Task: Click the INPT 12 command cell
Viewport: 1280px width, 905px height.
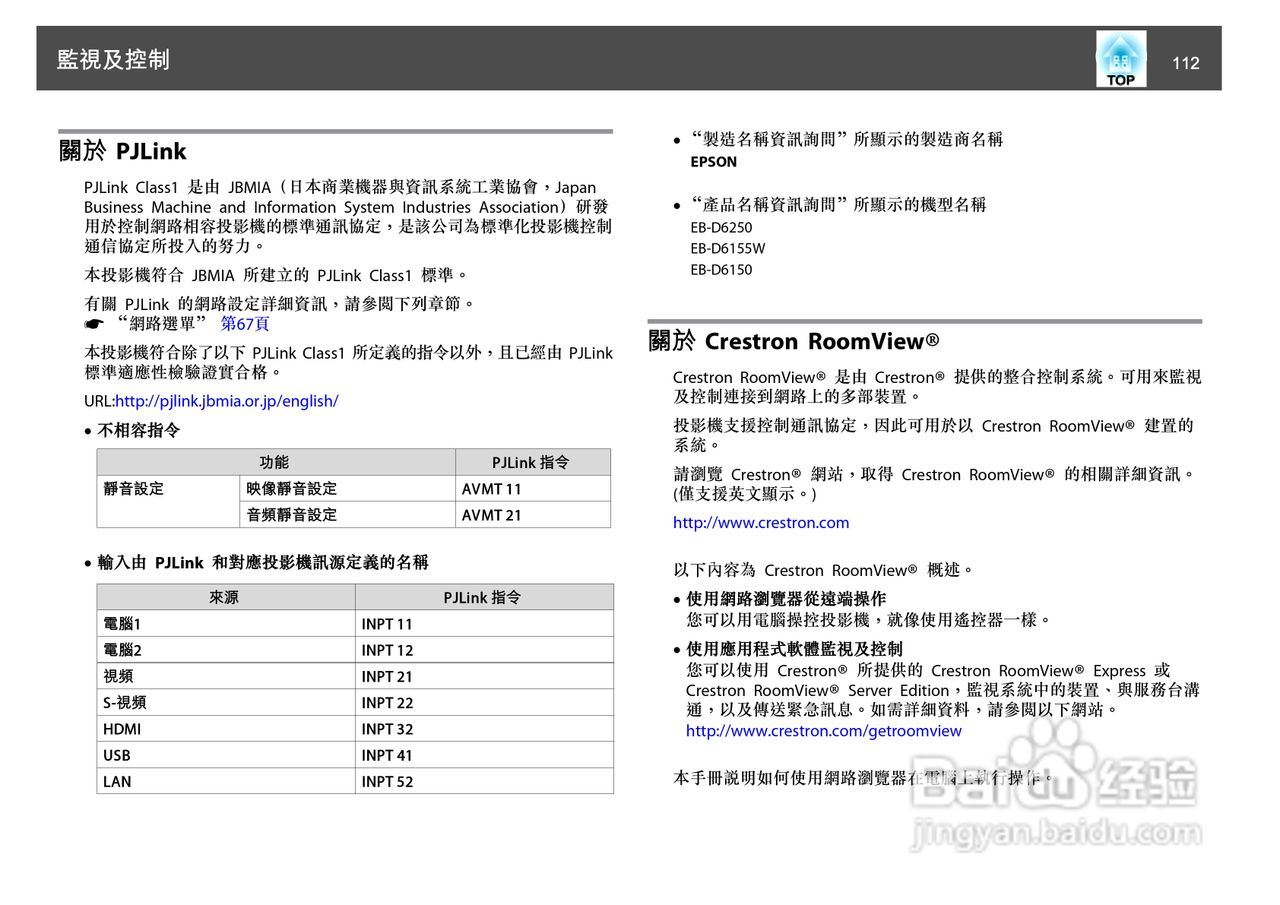Action: tap(484, 649)
